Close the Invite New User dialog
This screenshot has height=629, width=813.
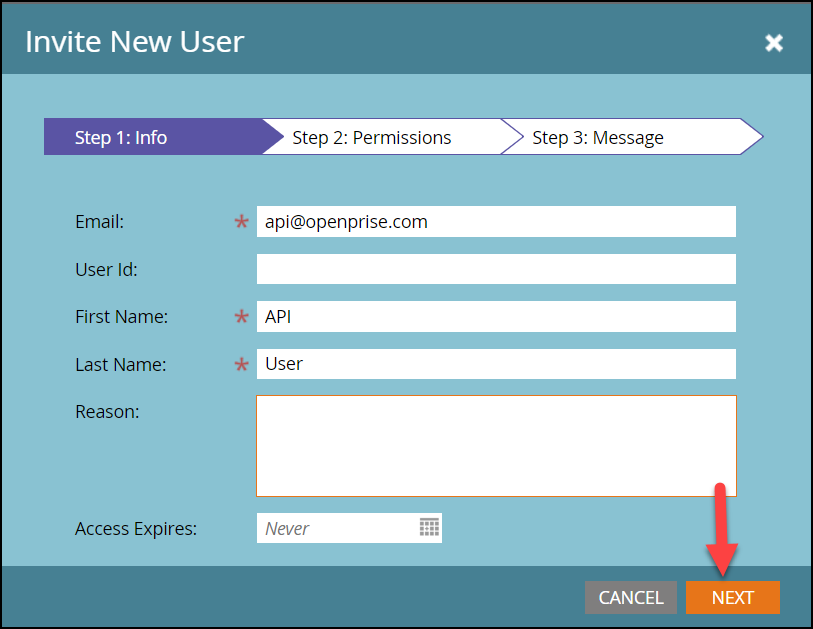click(773, 42)
